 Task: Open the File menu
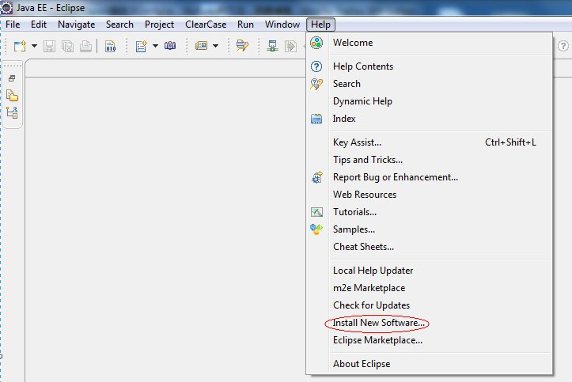pyautogui.click(x=12, y=24)
